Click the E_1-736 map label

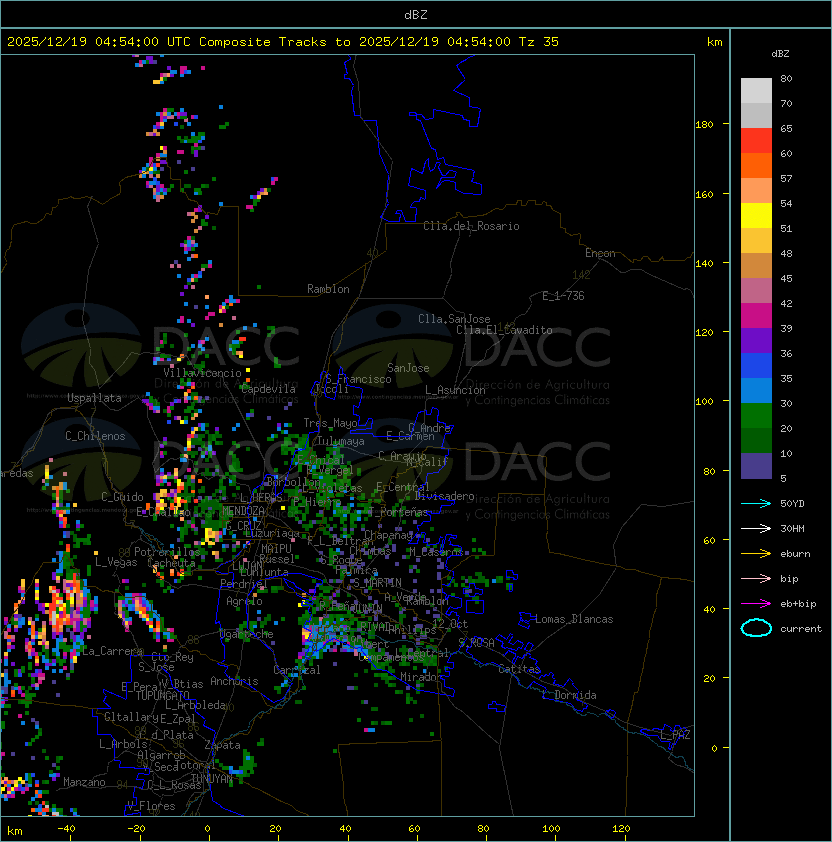563,296
